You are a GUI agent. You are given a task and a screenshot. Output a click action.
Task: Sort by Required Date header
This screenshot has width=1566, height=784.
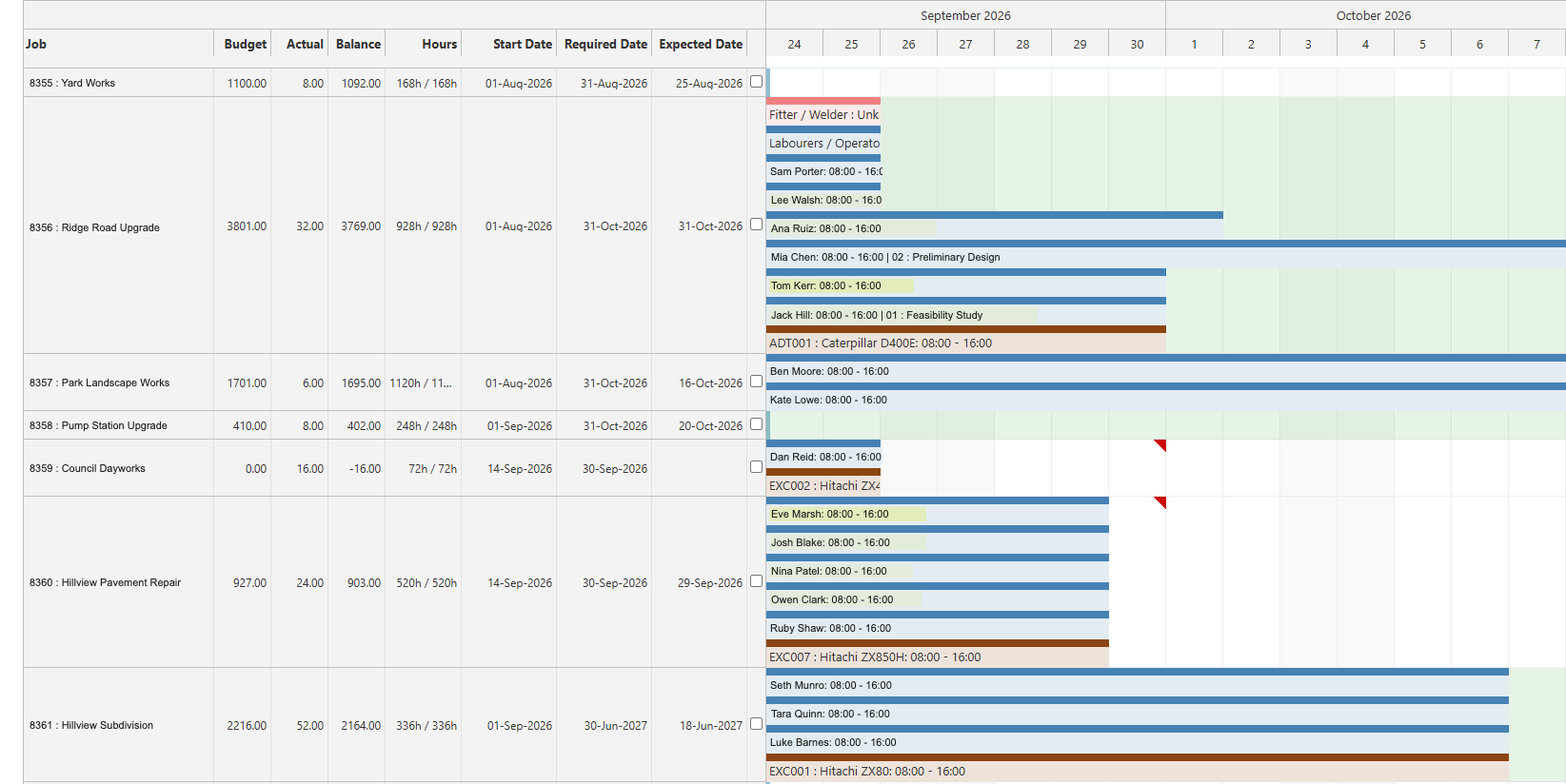tap(605, 44)
